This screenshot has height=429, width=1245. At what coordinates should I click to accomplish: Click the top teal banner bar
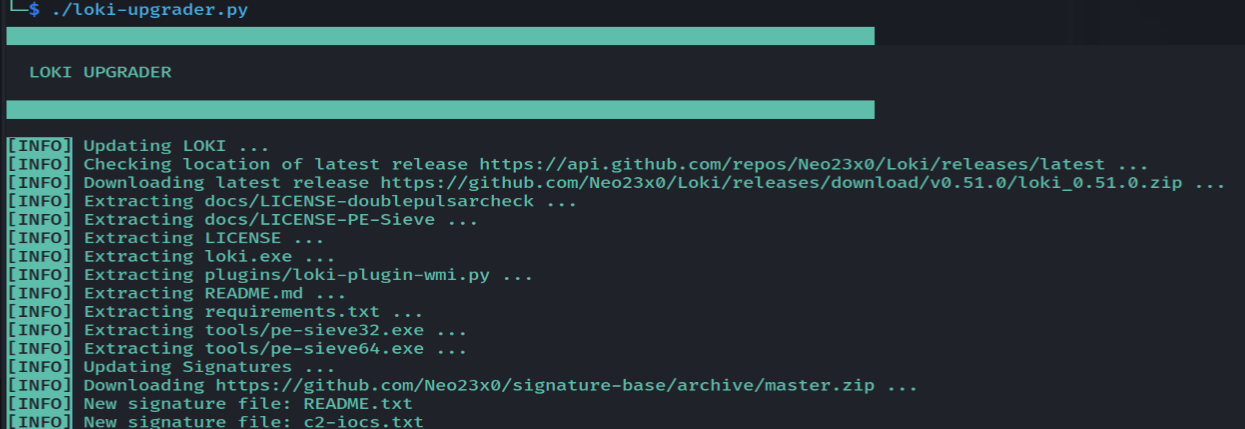click(x=440, y=36)
